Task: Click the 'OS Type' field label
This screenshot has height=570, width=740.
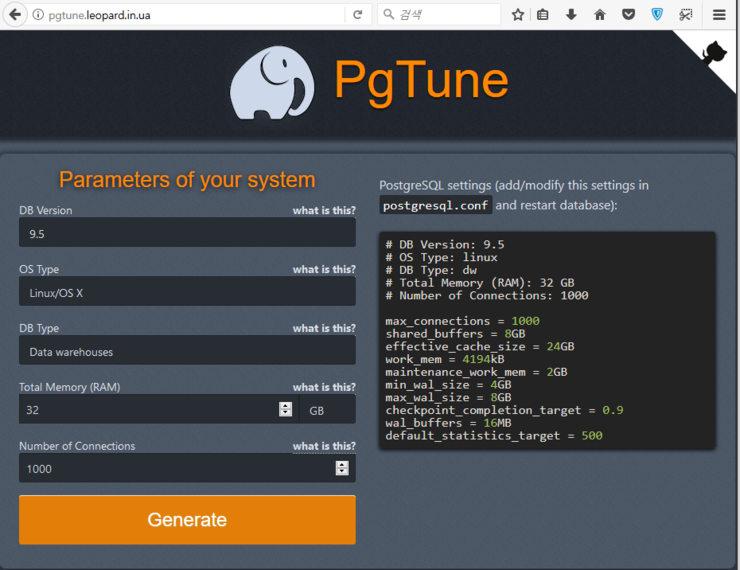Action: (39, 269)
